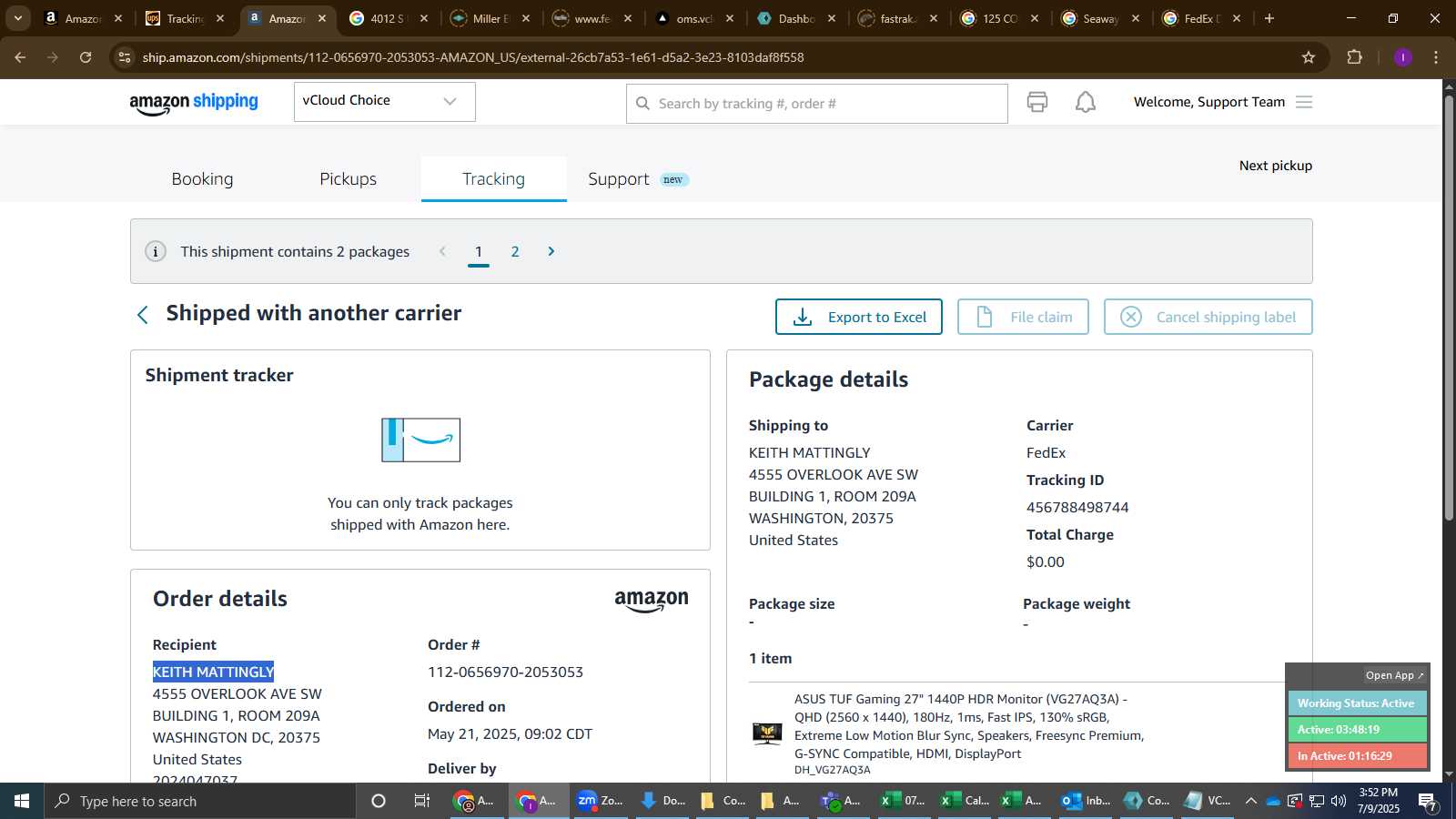Open a new browser tab
Image resolution: width=1456 pixels, height=819 pixels.
click(1269, 18)
